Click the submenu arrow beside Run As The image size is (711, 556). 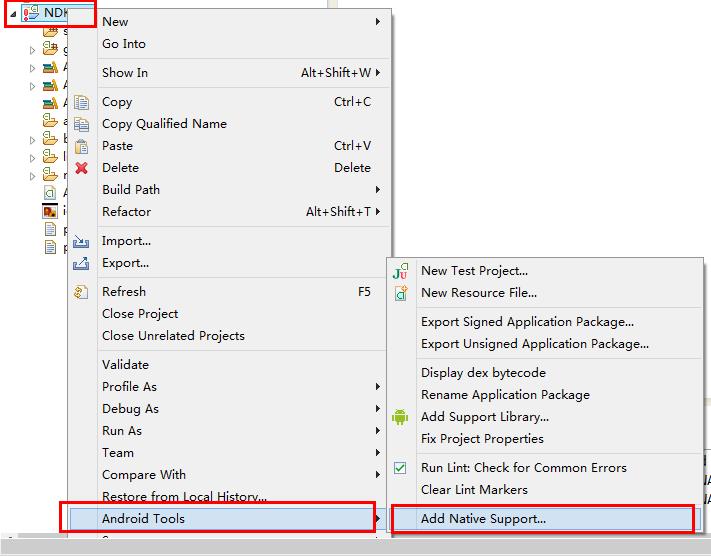pos(378,431)
